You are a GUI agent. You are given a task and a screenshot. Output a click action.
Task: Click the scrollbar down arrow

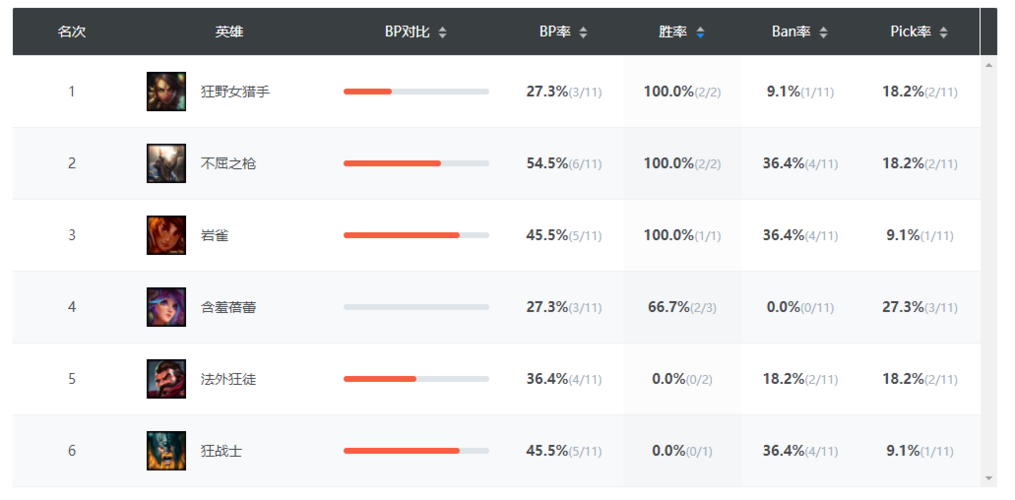click(x=989, y=478)
